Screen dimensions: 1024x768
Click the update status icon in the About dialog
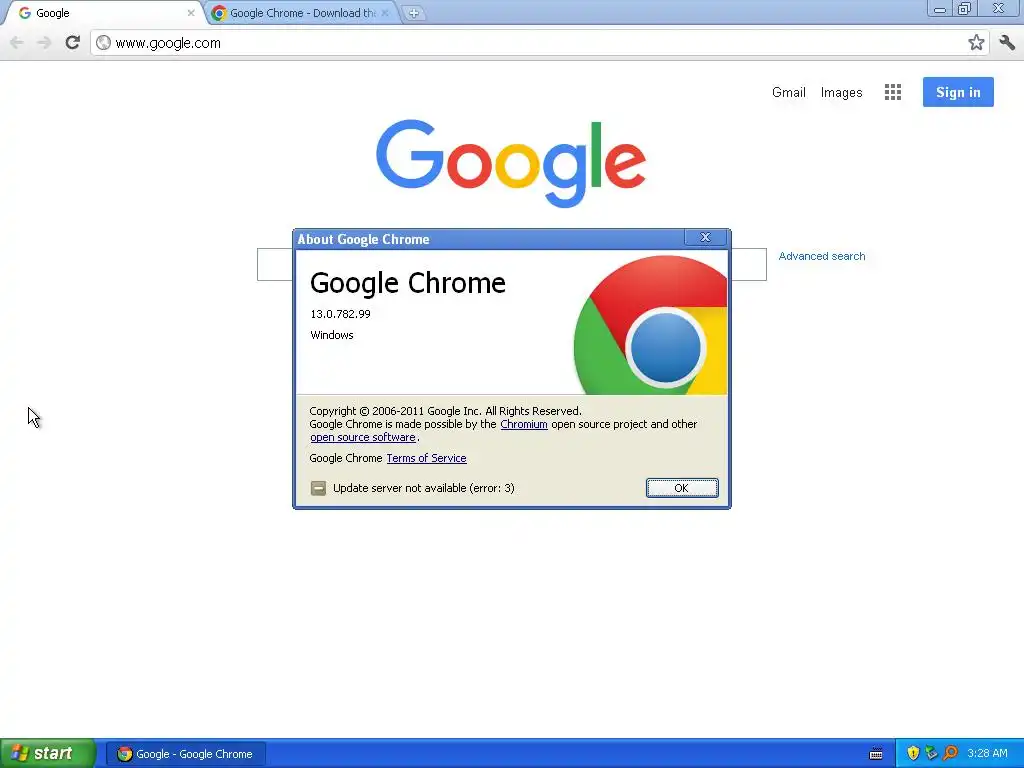(x=318, y=488)
